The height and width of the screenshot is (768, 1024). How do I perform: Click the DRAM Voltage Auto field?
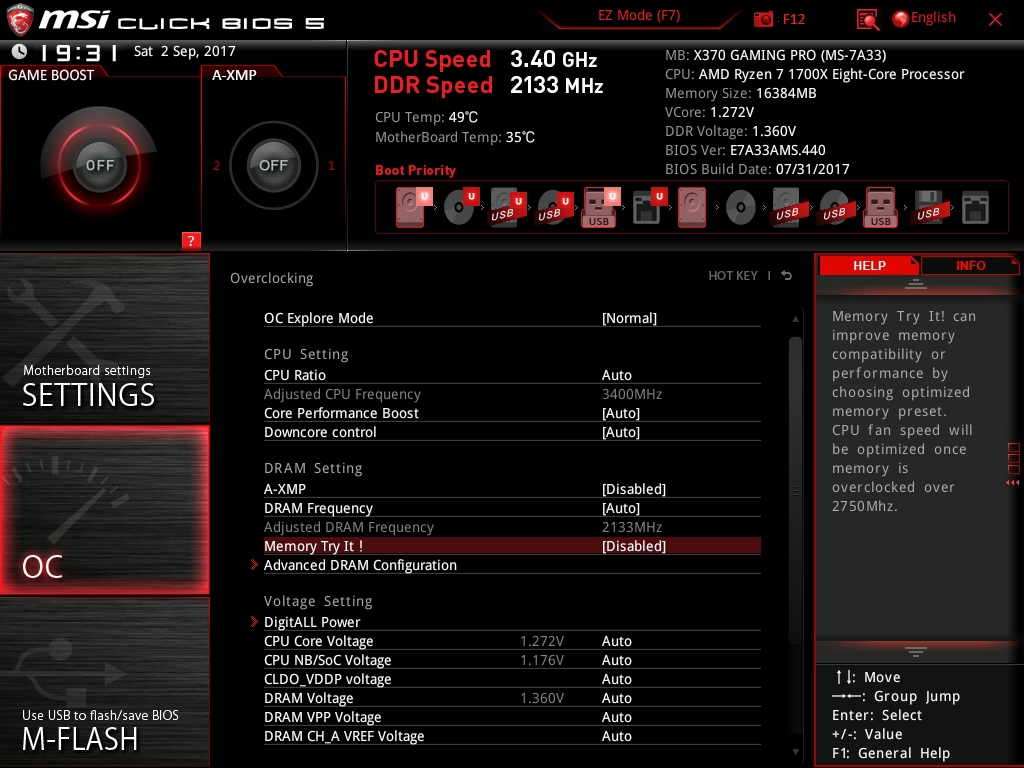click(x=616, y=697)
